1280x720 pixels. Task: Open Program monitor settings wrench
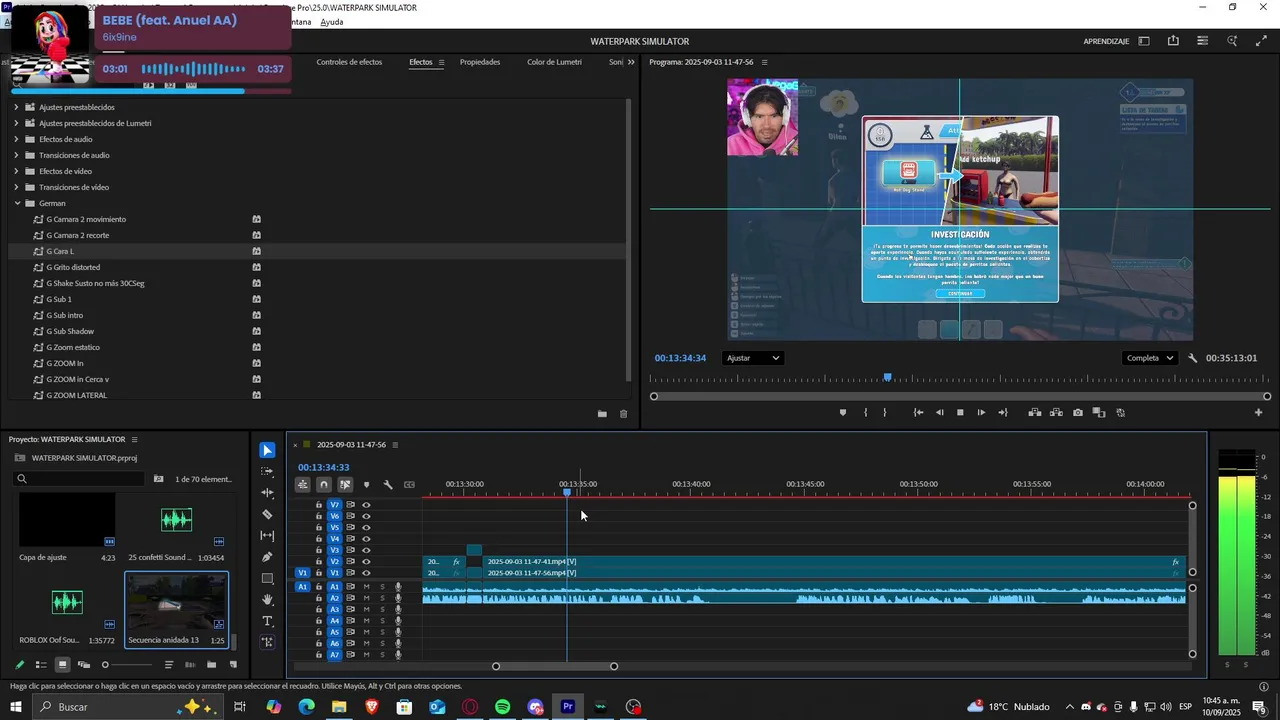1192,358
